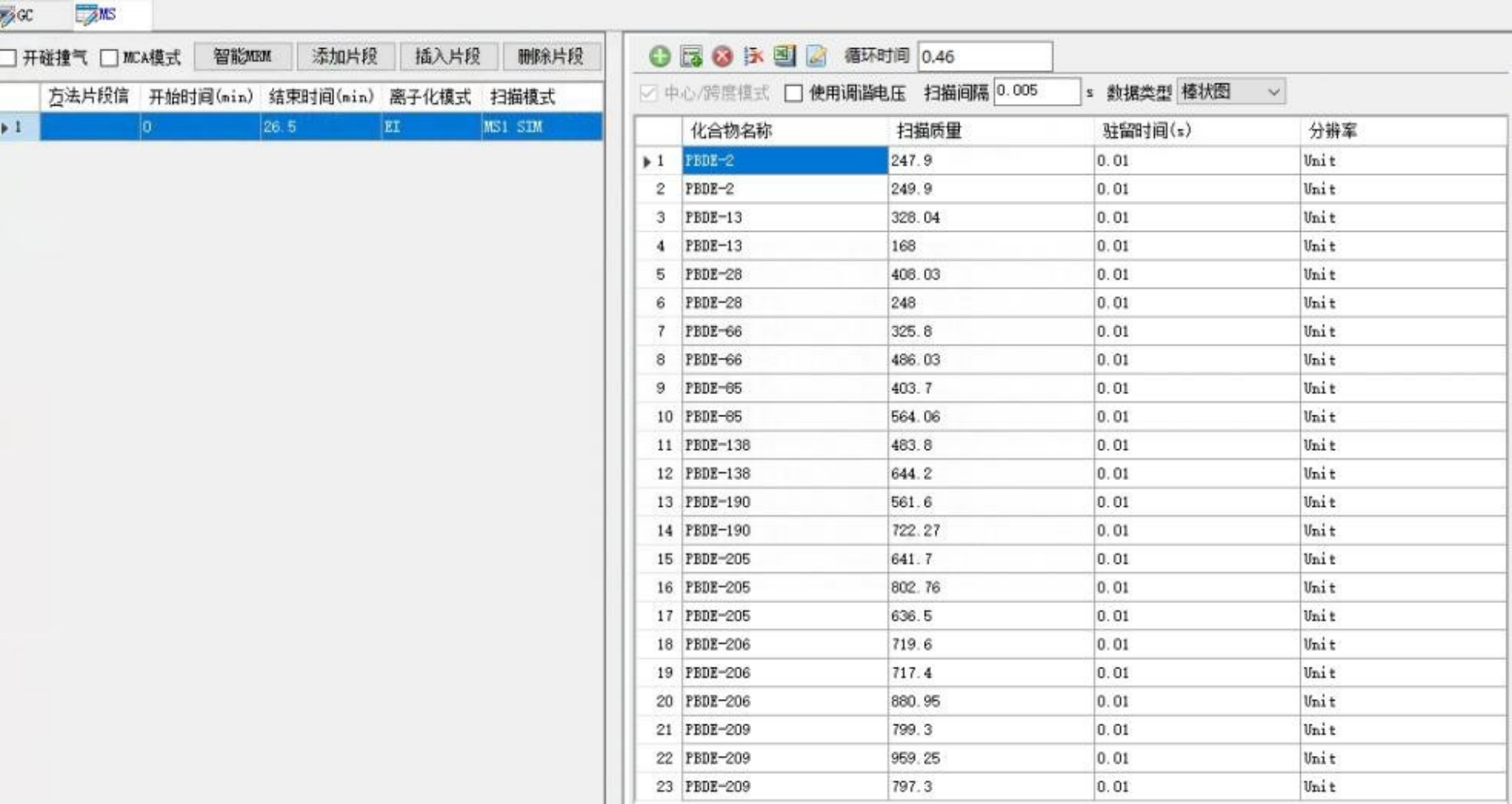Viewport: 1512px width, 804px height.
Task: Click the scan mass cell 564.06
Action: [990, 417]
